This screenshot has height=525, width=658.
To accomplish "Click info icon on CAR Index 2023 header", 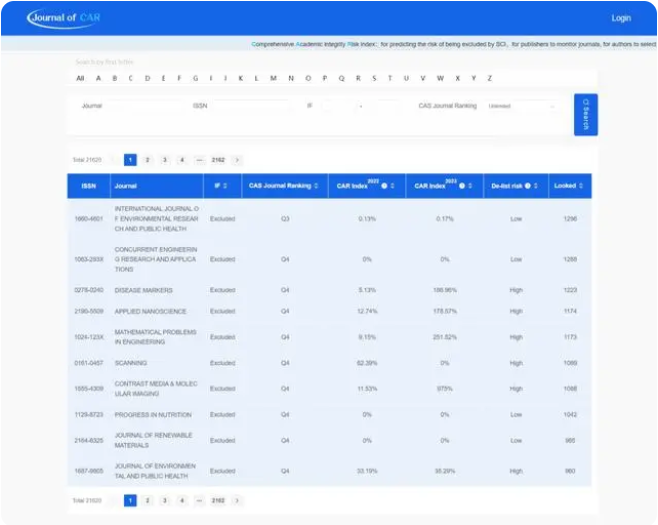I will (x=462, y=186).
